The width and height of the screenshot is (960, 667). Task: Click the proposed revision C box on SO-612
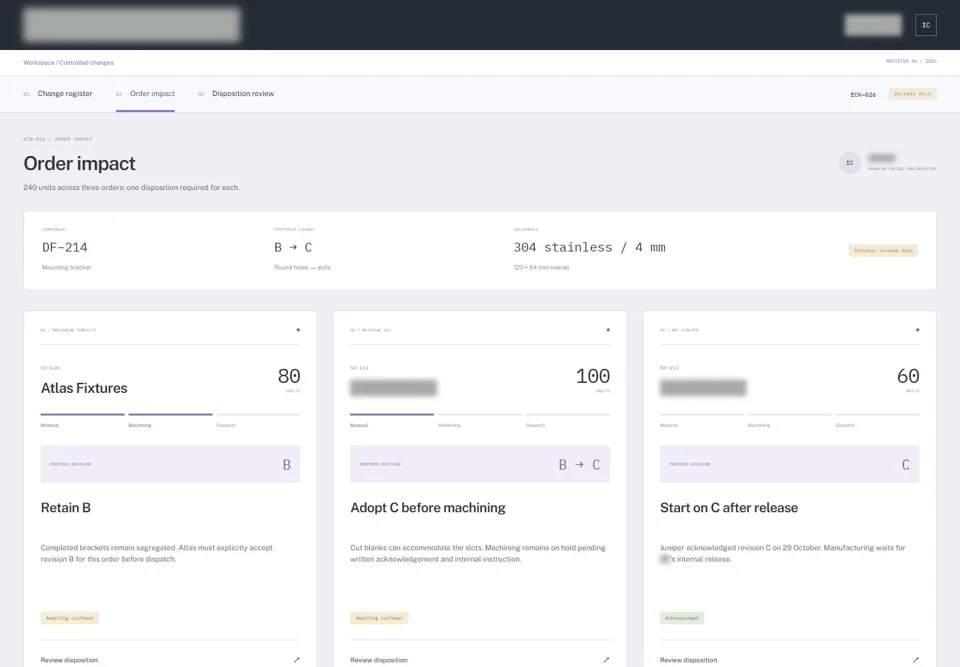click(x=789, y=464)
